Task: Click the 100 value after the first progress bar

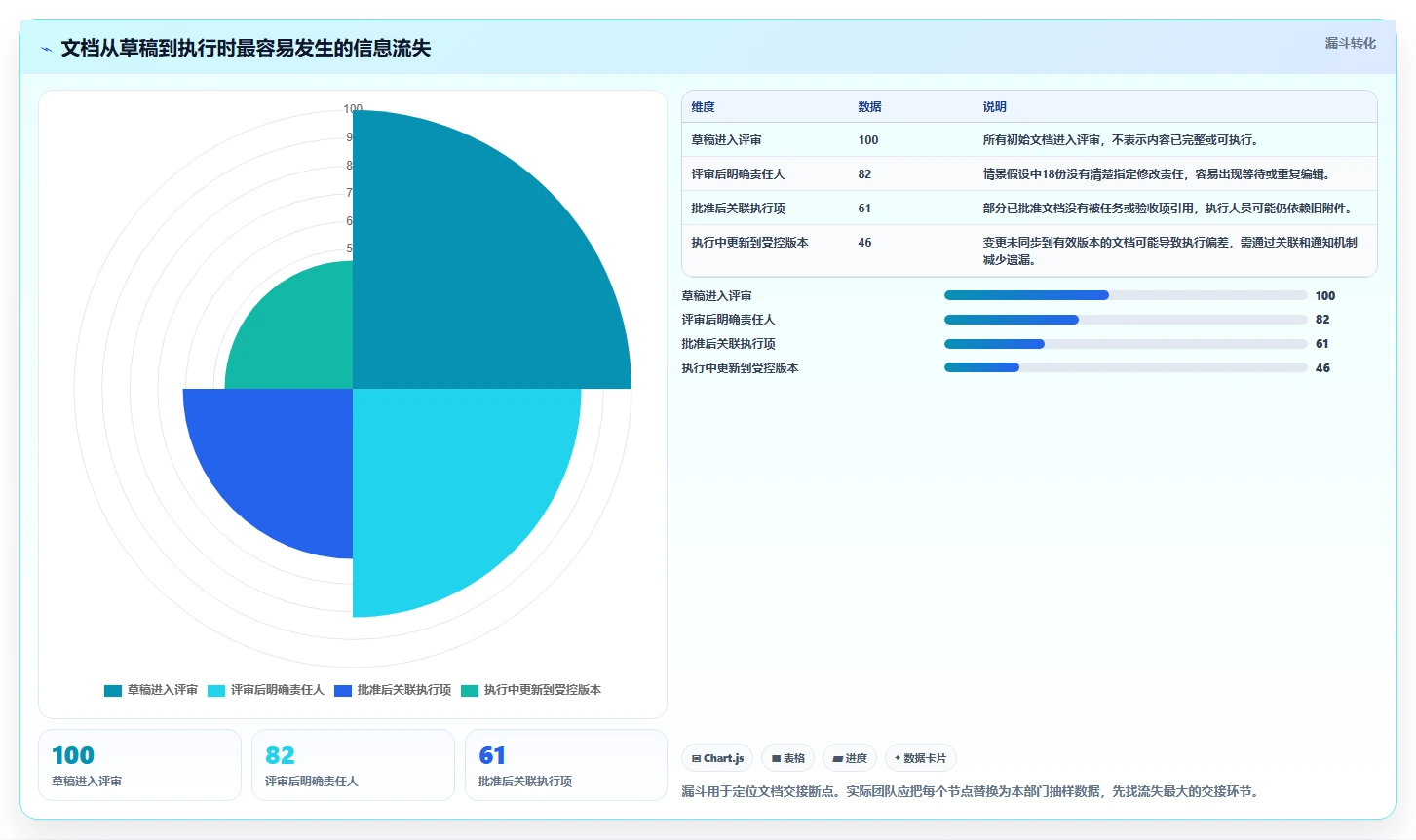Action: (x=1325, y=296)
